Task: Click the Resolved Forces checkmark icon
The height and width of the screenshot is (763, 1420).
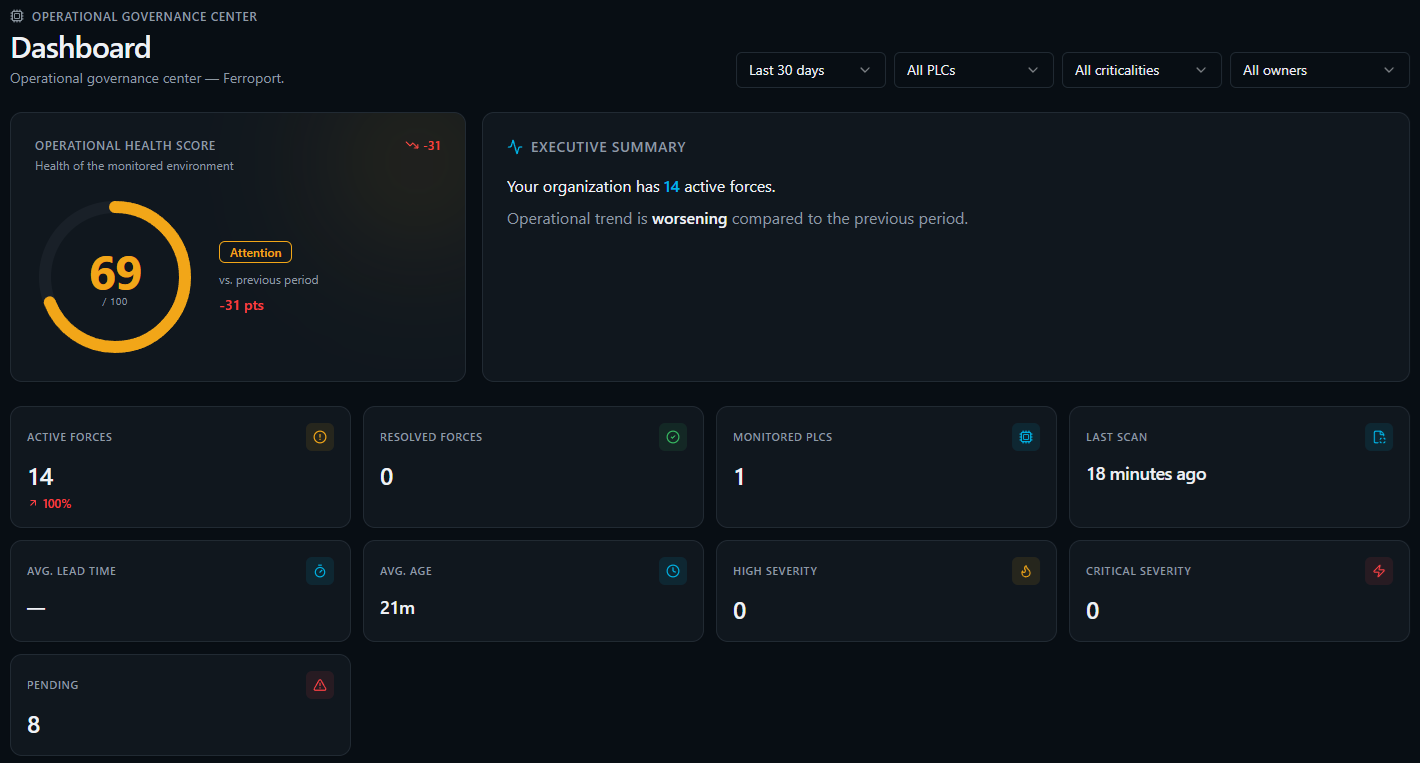Action: 673,437
